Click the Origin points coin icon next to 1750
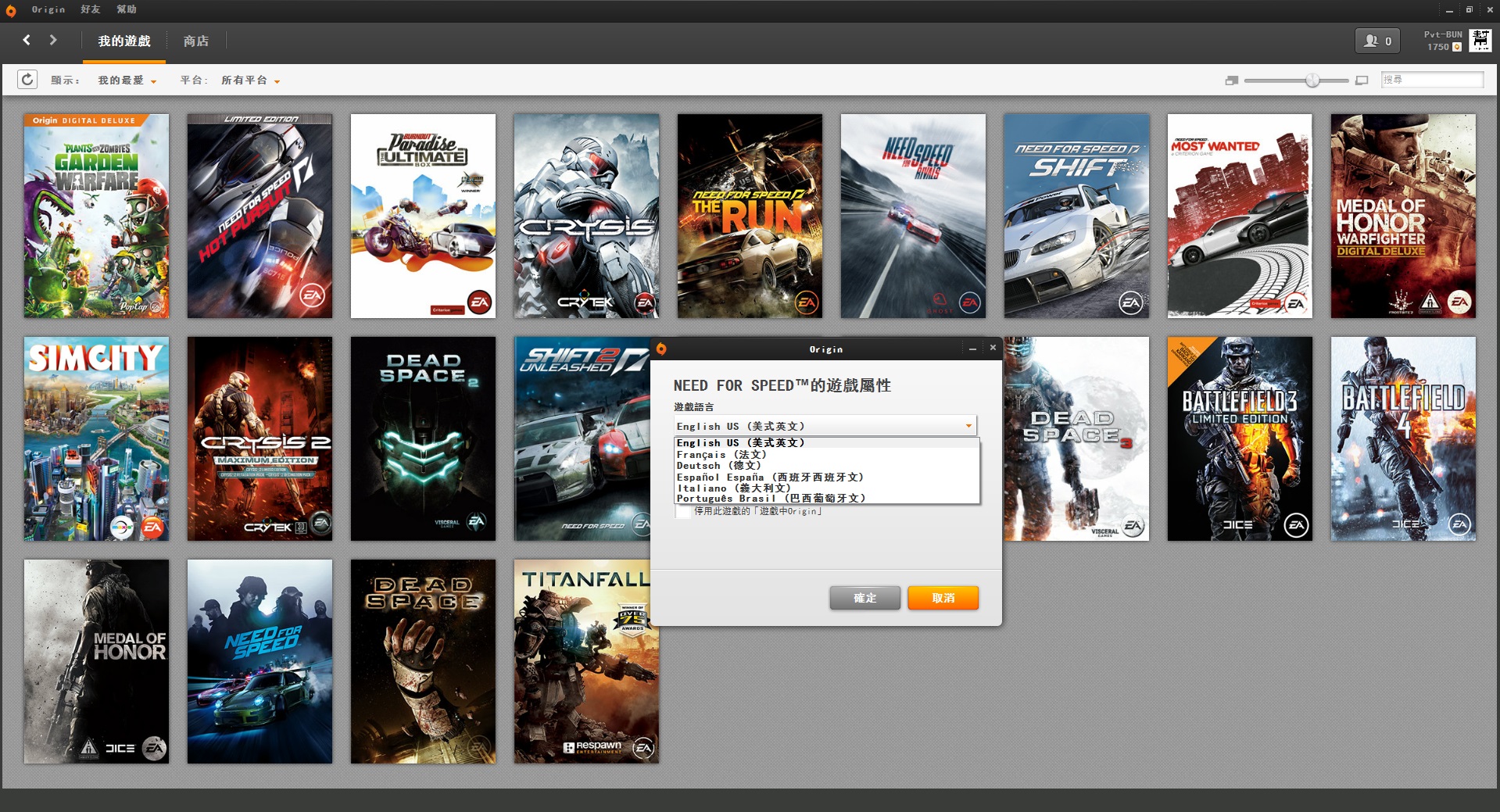 point(1457,48)
